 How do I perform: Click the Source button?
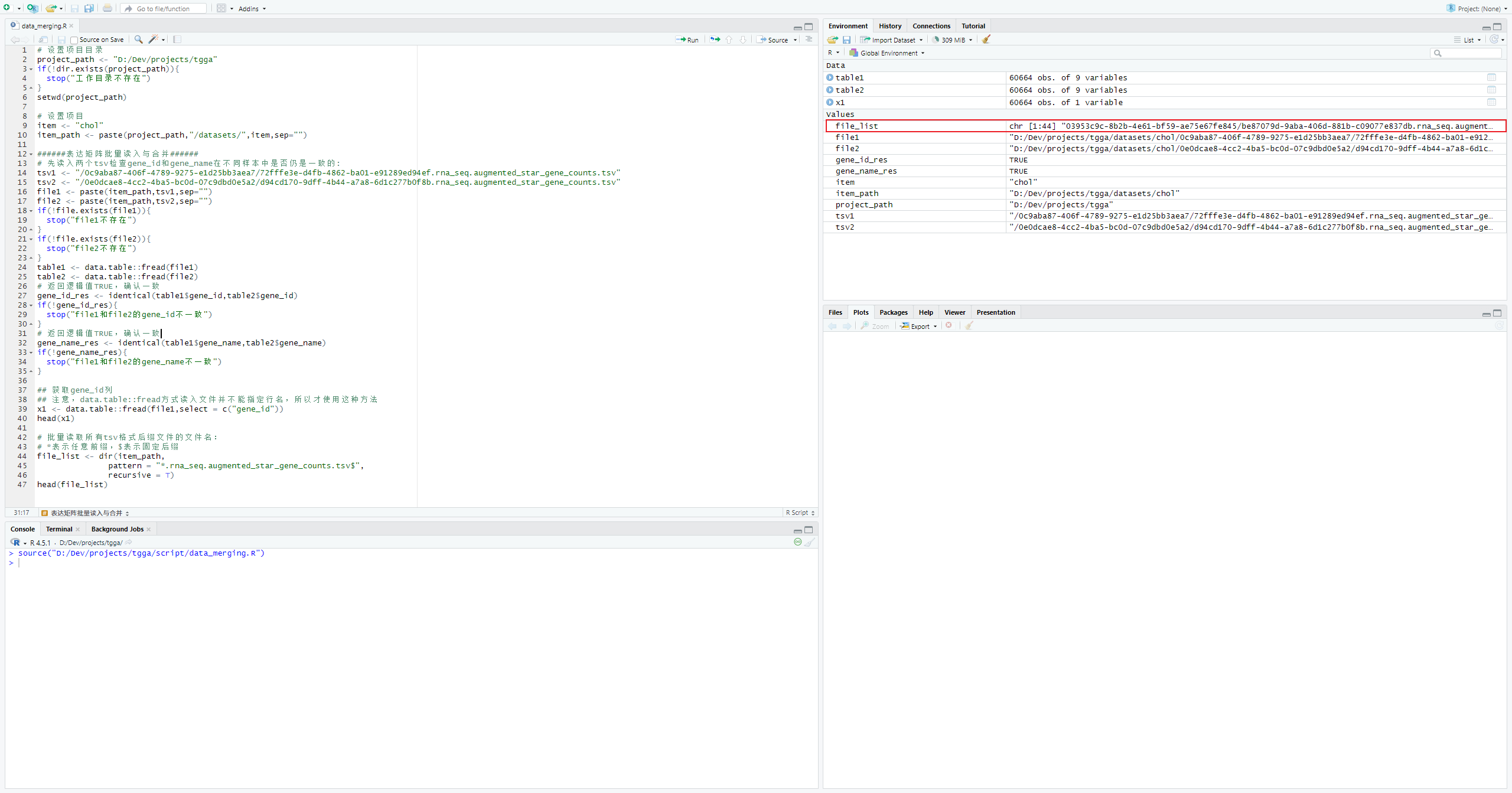coord(773,40)
